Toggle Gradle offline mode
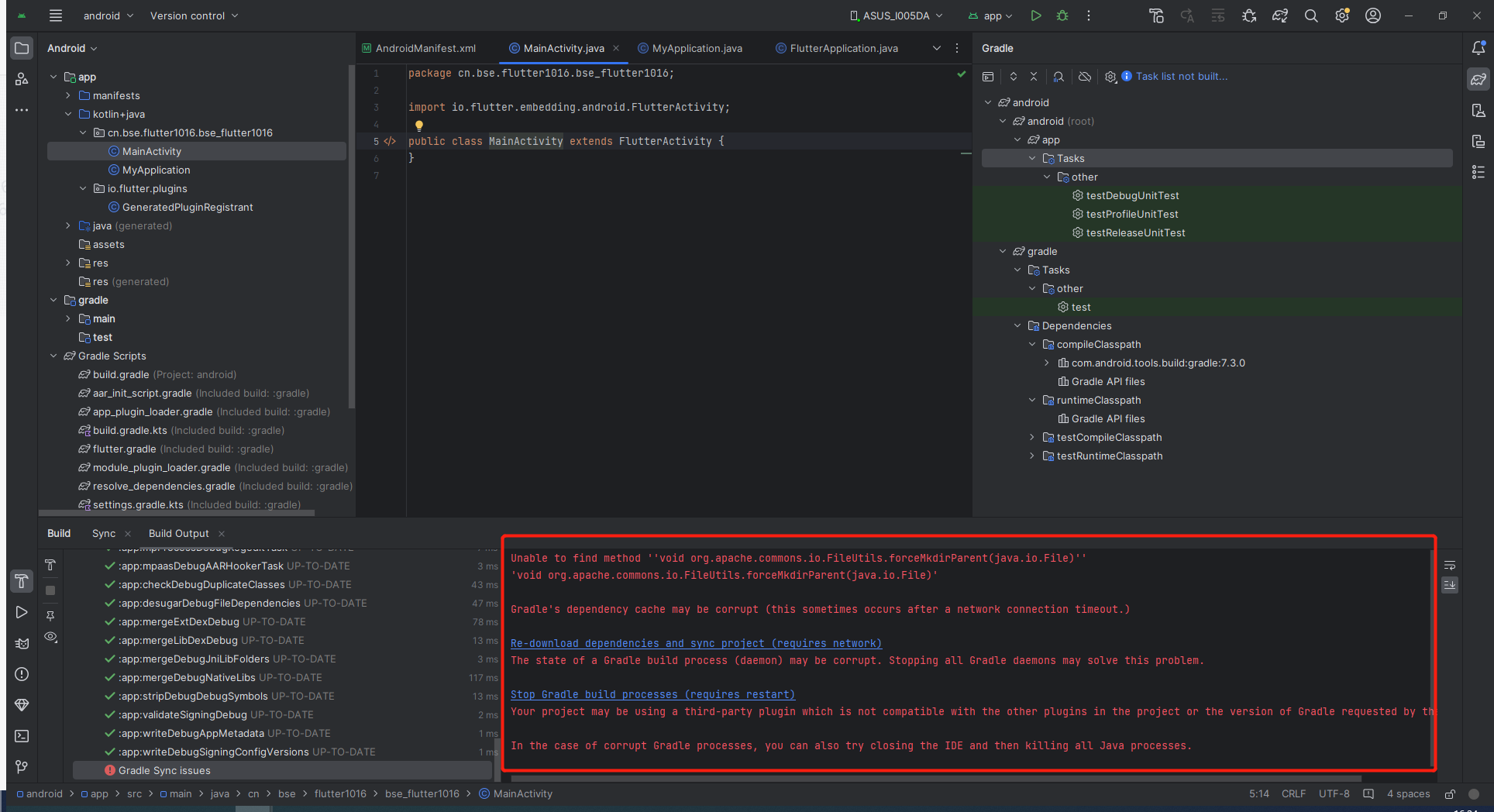This screenshot has height=812, width=1494. pos(1085,77)
